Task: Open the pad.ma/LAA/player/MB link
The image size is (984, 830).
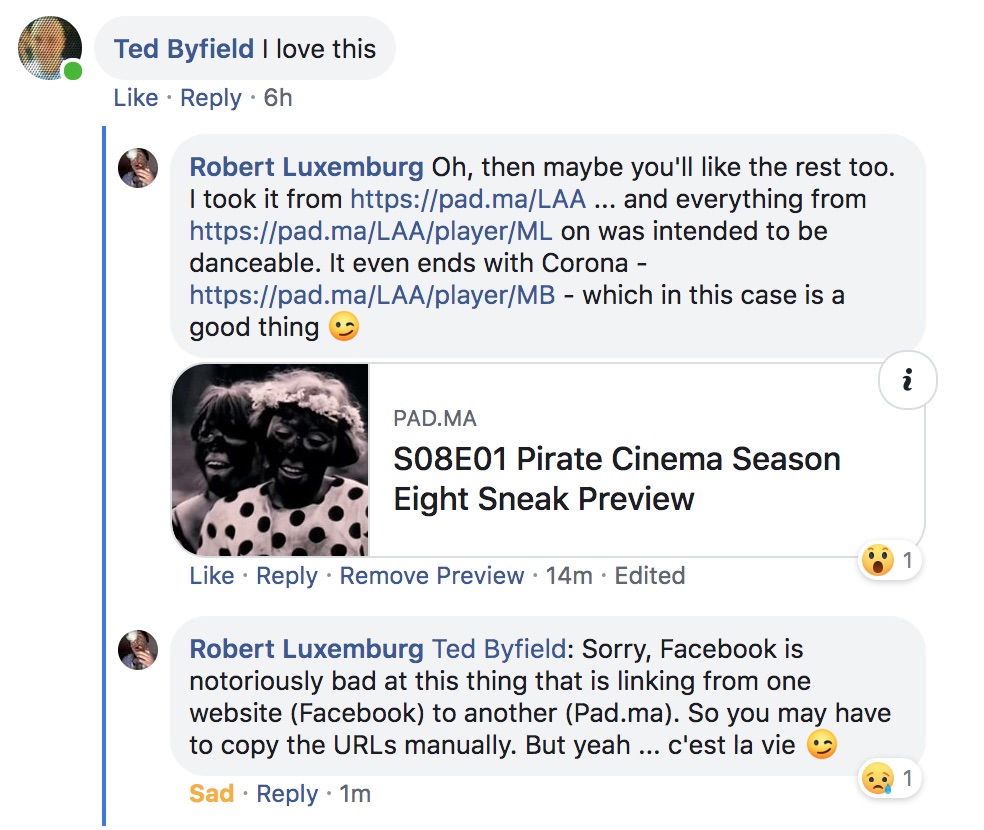Action: (x=371, y=295)
